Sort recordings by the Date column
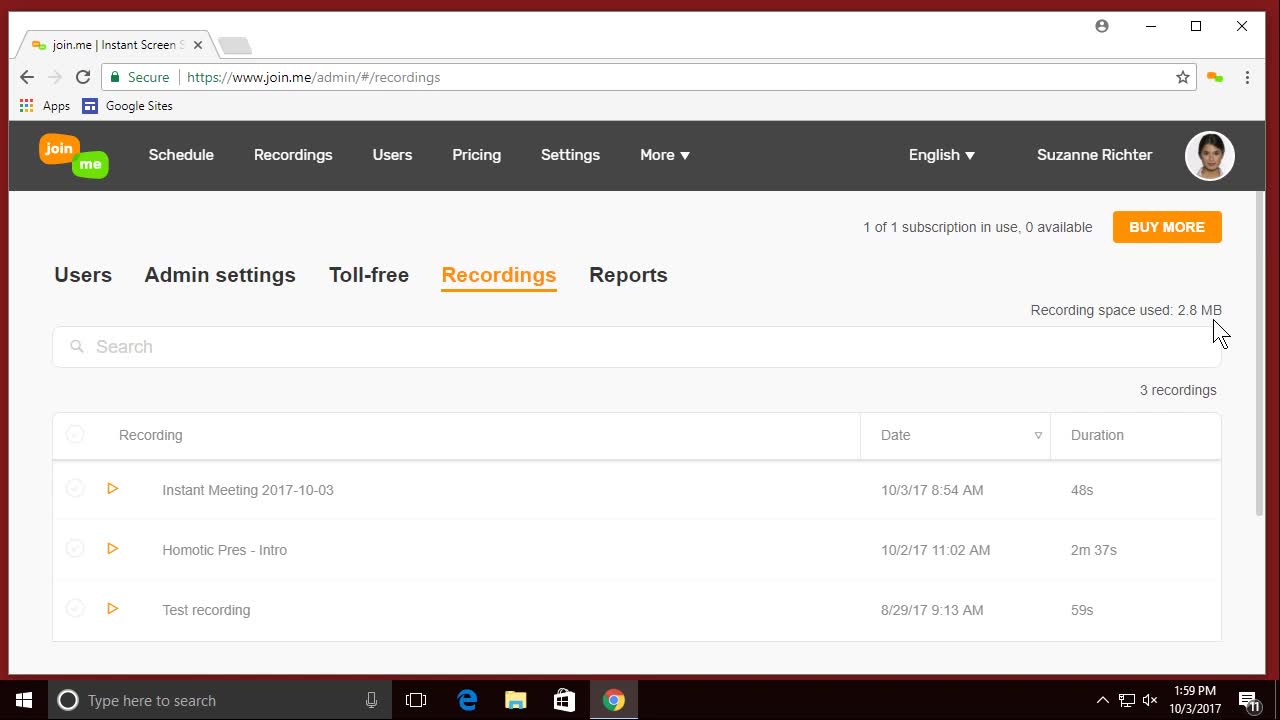Viewport: 1280px width, 720px height. point(955,435)
